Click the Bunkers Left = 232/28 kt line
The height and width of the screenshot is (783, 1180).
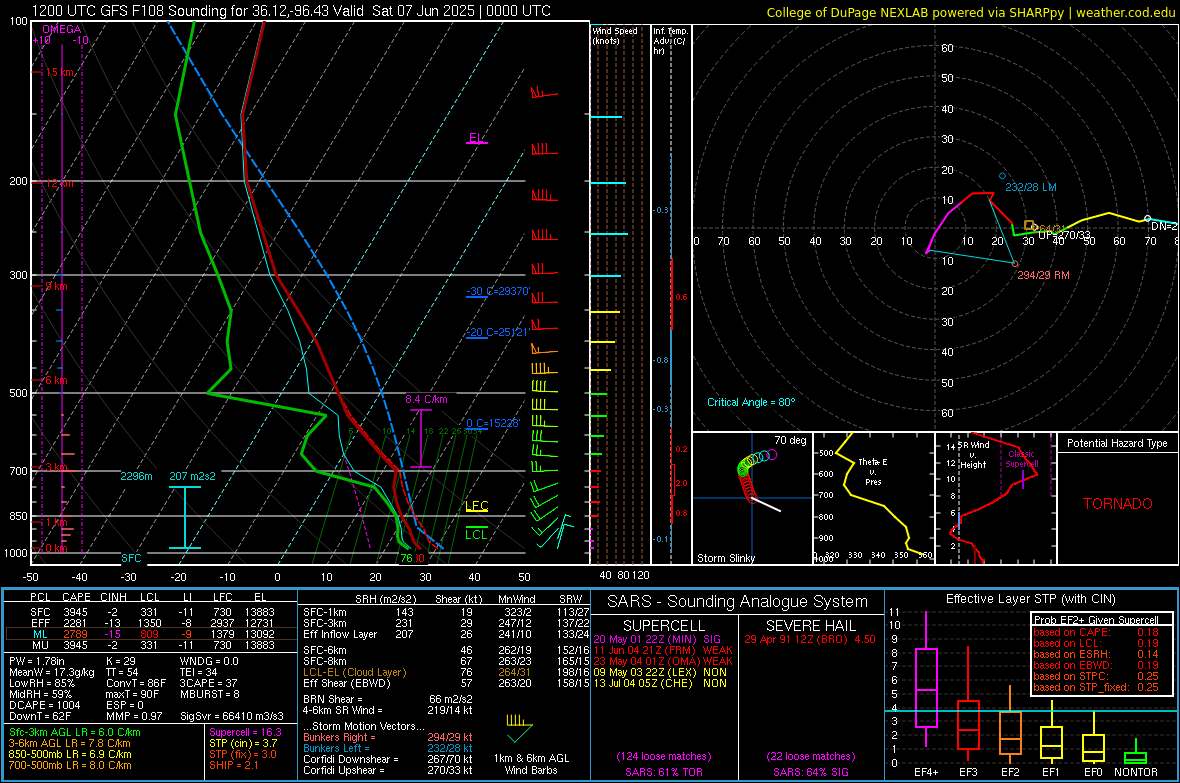(388, 748)
